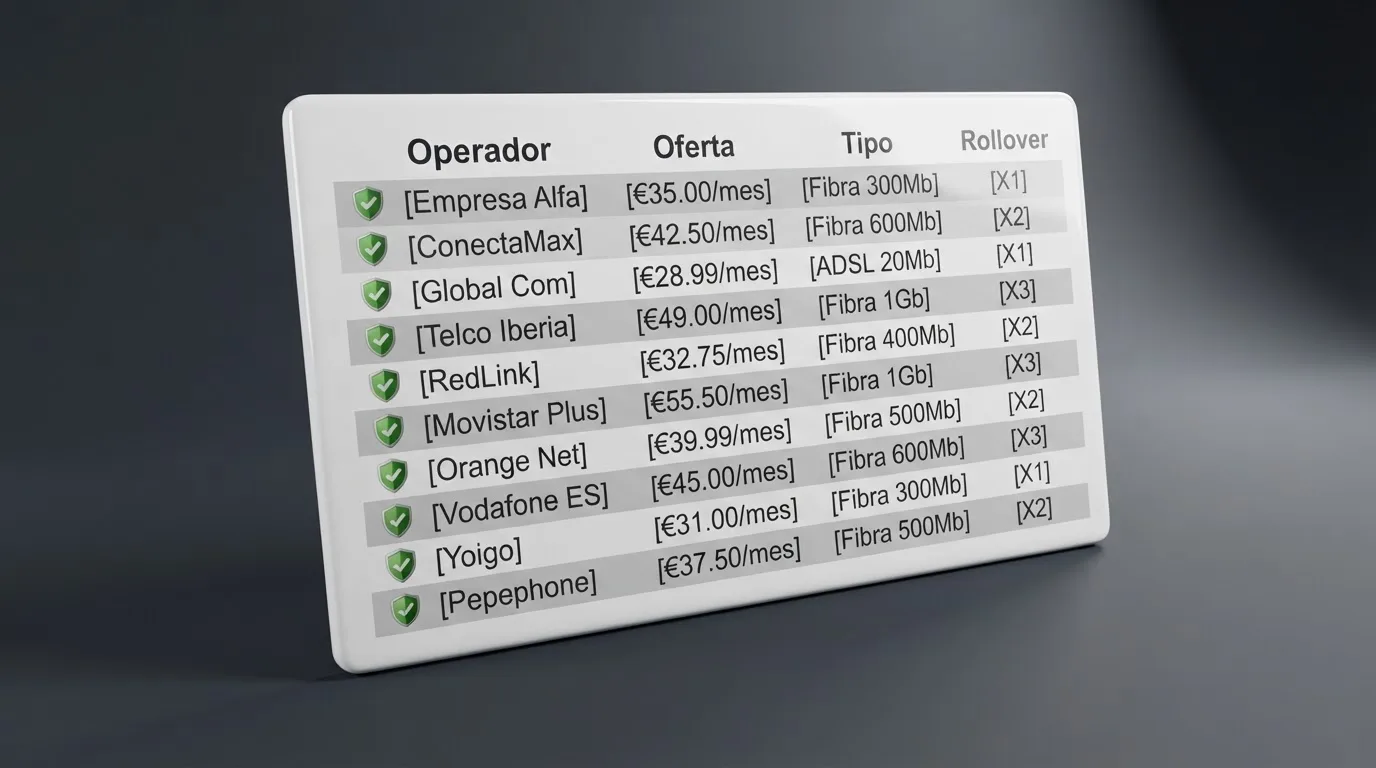Select the shield icon on the RedLink row
1376x768 pixels.
384,385
